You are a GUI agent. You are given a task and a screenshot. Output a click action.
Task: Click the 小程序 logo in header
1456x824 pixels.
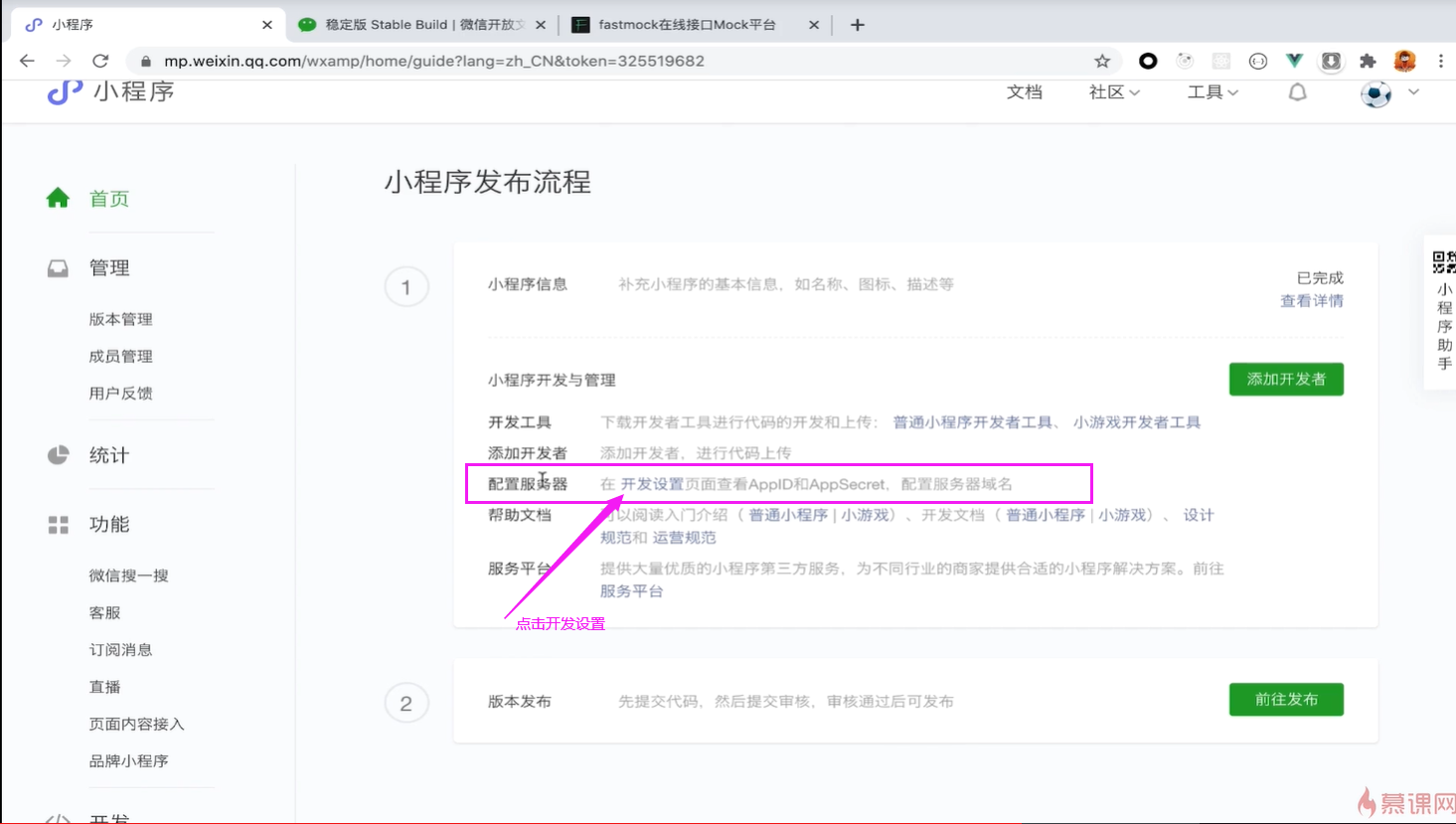pyautogui.click(x=111, y=91)
